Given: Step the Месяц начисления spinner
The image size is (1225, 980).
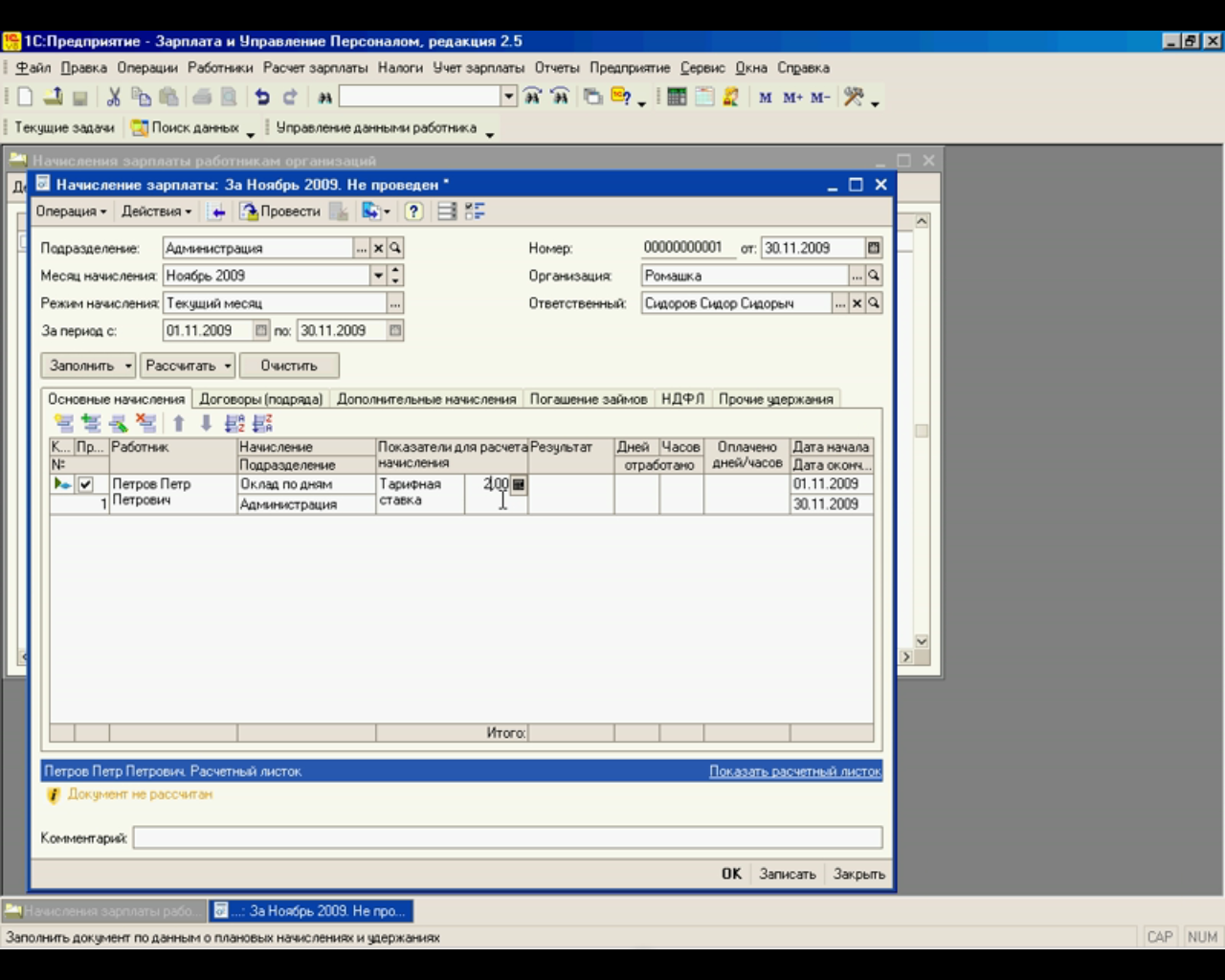Looking at the screenshot, I should (x=395, y=276).
